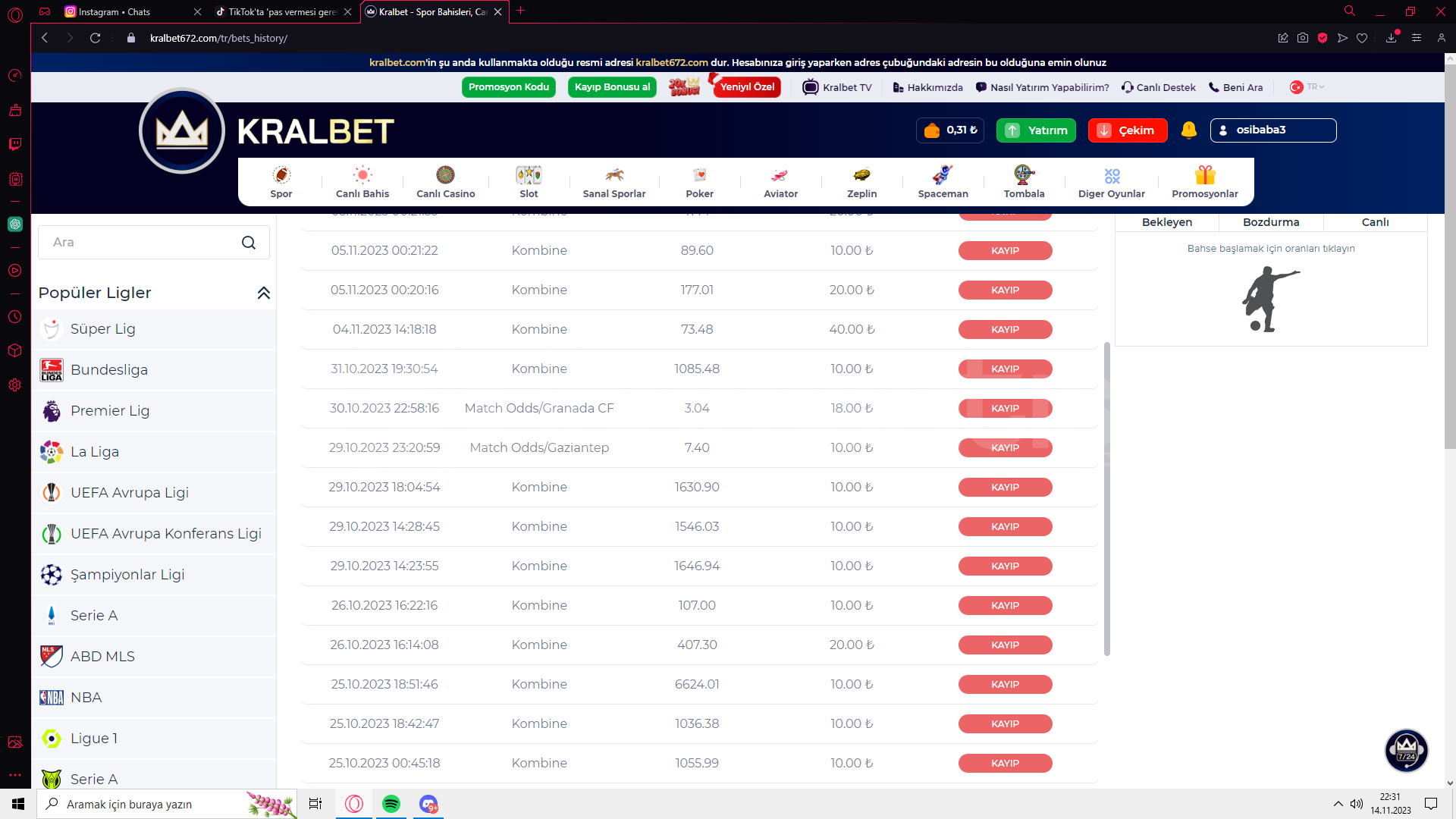Click the Kralbet crown logo
1456x819 pixels.
coord(182,131)
